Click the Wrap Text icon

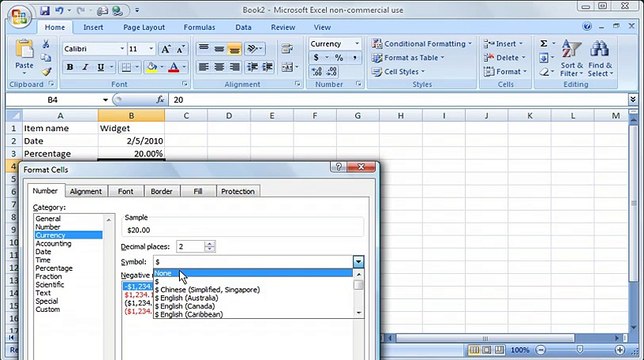tap(287, 49)
